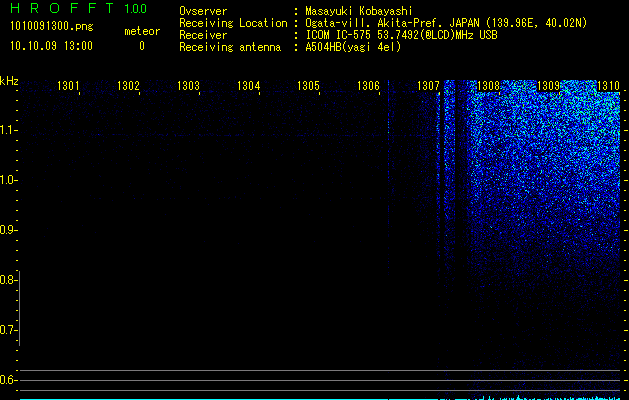Click the A504HB(yagi 4el) antenna text
This screenshot has height=400, width=629.
pos(353,47)
